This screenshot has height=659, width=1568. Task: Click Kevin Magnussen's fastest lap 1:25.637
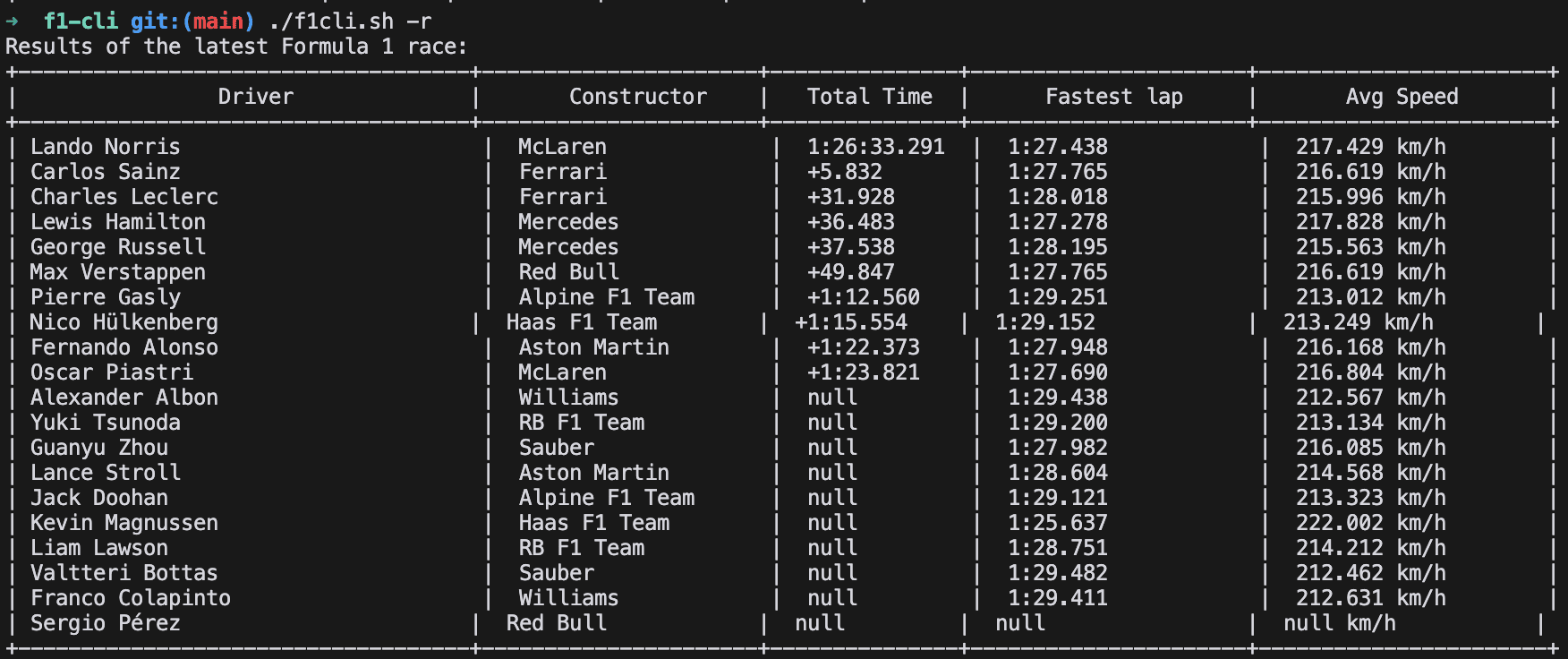pos(1058,523)
